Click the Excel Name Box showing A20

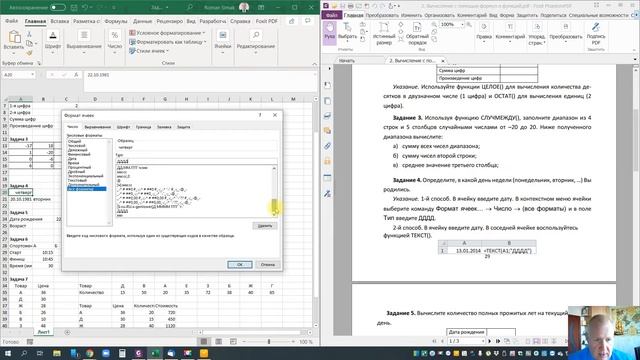[x=19, y=75]
